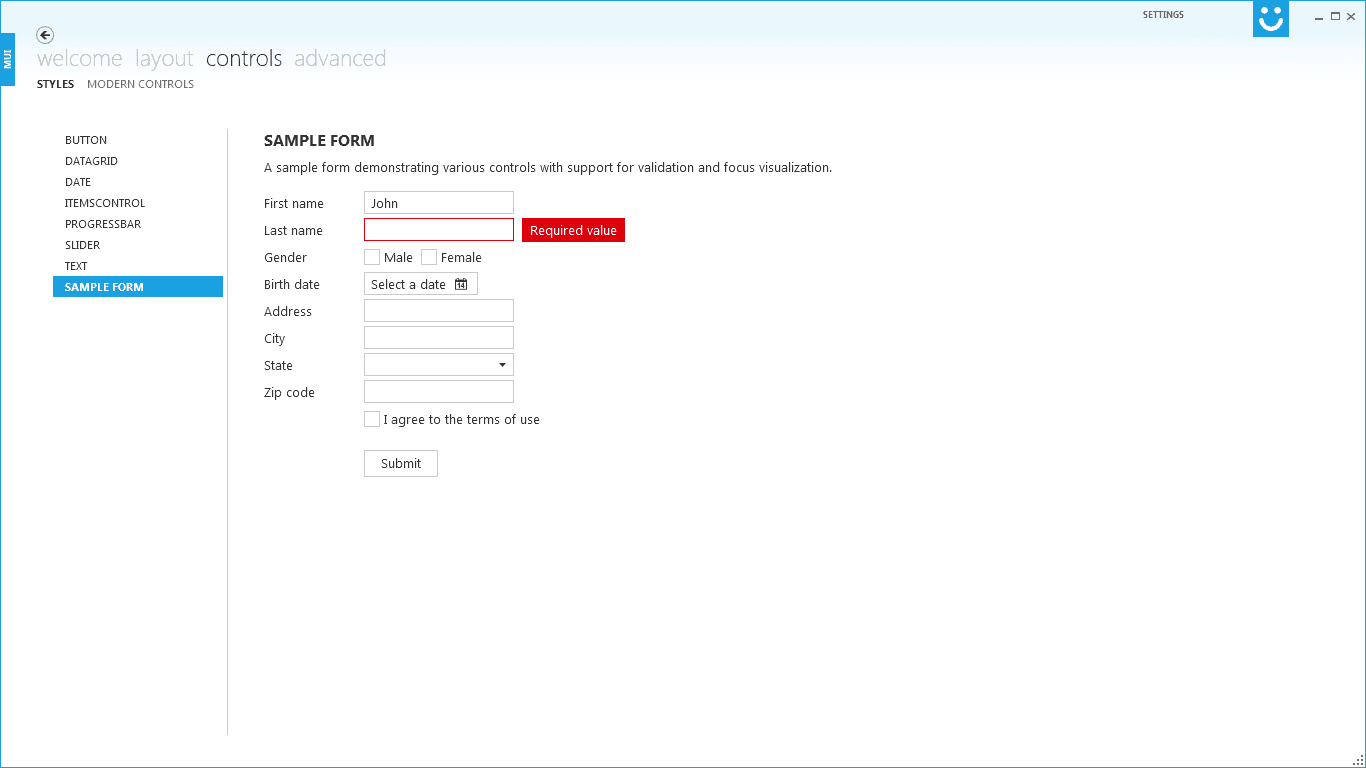Image resolution: width=1366 pixels, height=768 pixels.
Task: Switch to the advanced tab
Action: (x=340, y=59)
